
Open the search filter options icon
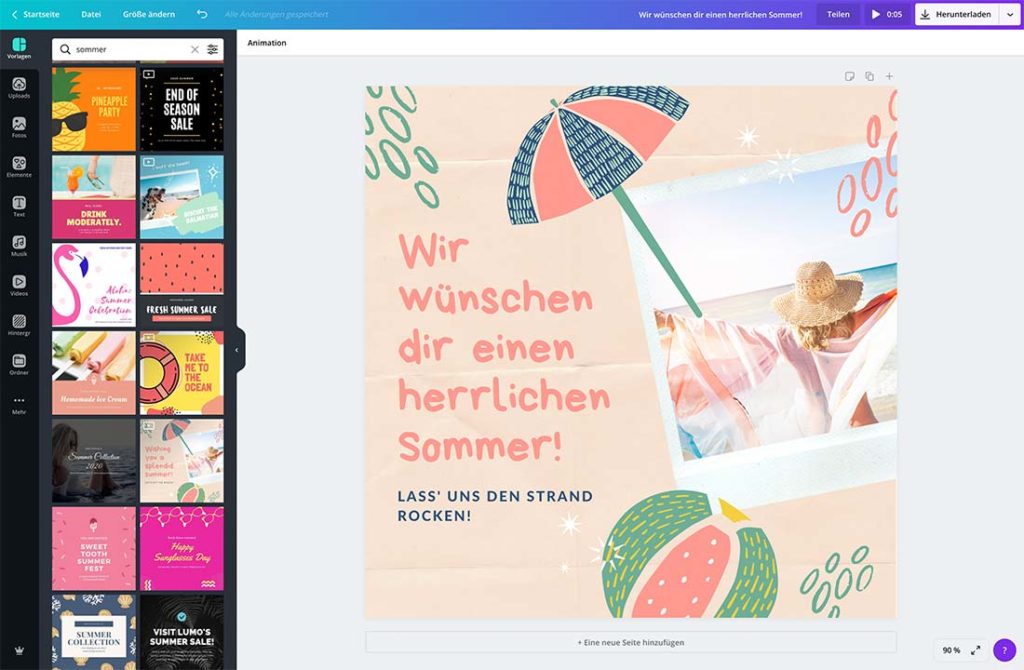coord(213,49)
